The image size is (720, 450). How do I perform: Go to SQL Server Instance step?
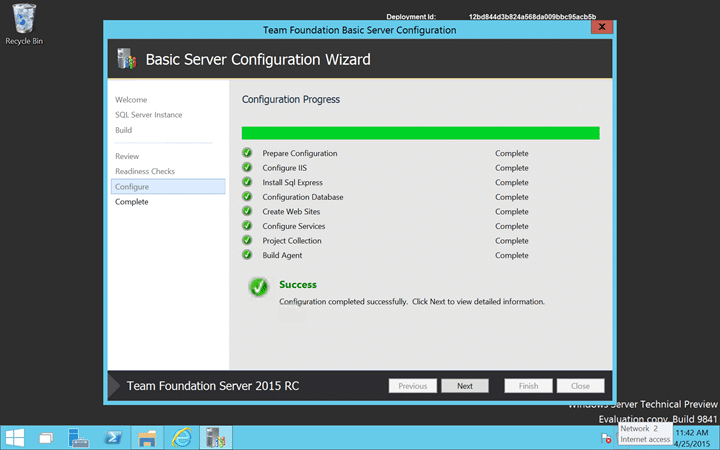pos(148,115)
